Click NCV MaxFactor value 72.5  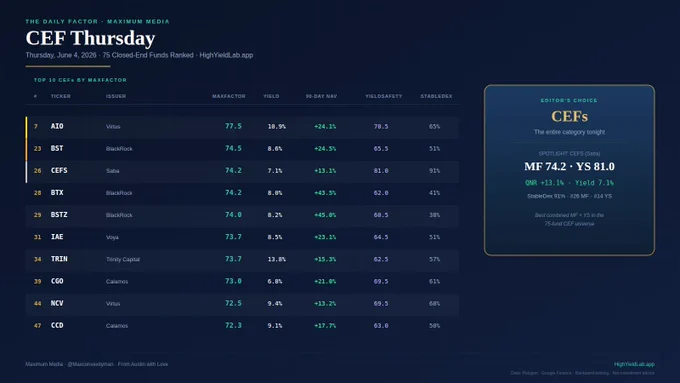coord(233,303)
